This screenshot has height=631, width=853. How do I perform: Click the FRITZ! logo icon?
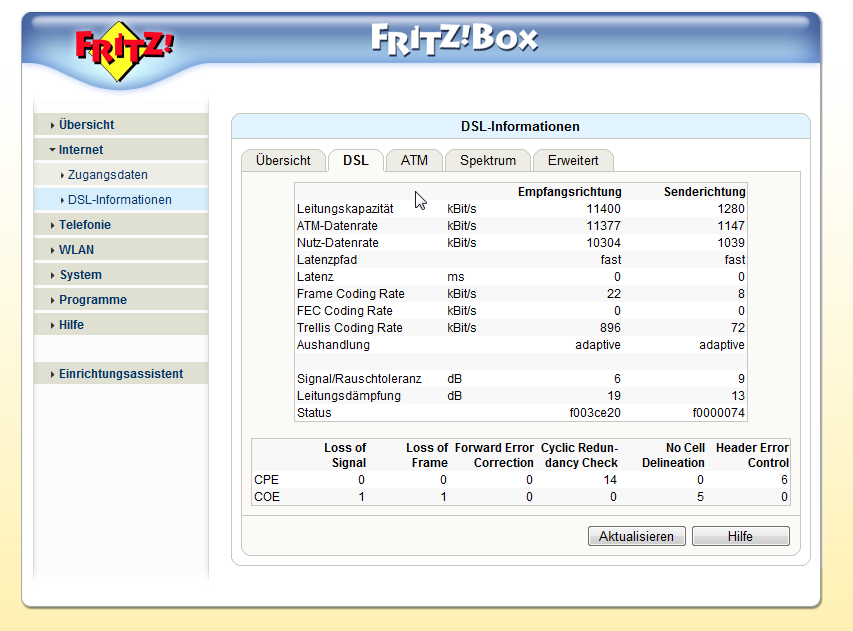[125, 52]
